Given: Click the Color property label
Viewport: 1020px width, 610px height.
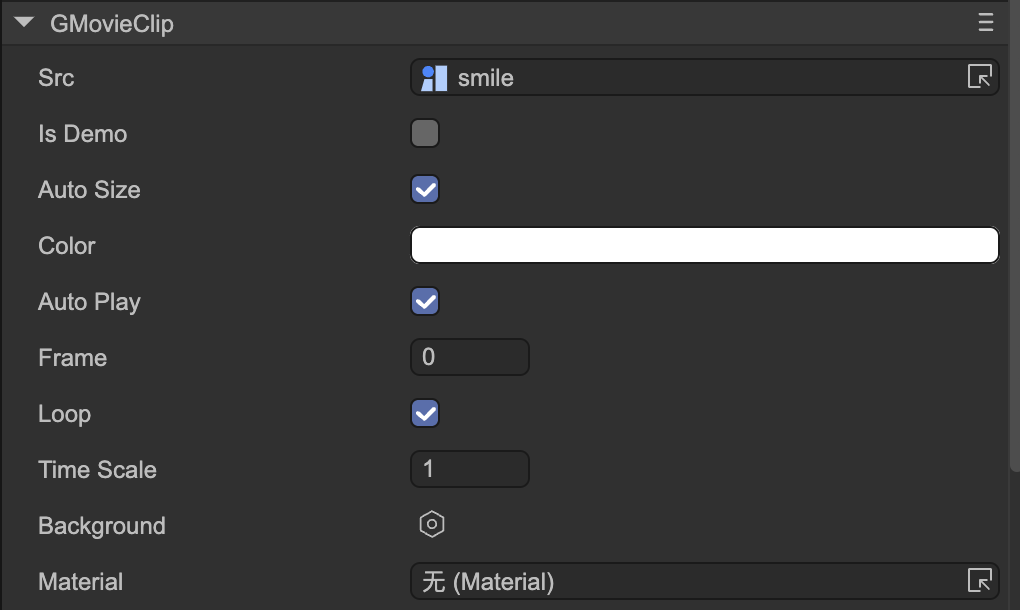Looking at the screenshot, I should click(x=67, y=246).
